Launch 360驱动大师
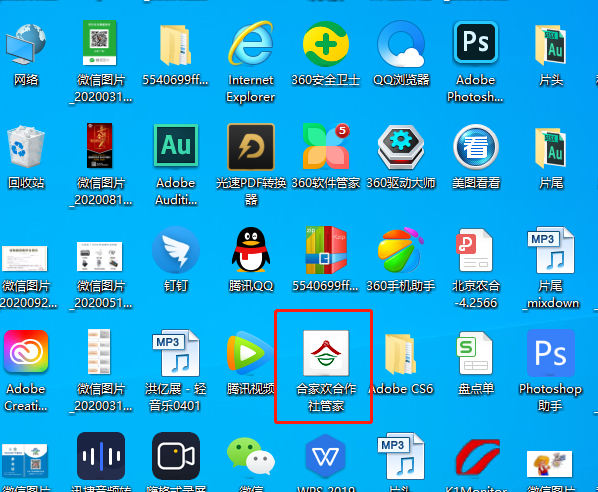Image resolution: width=598 pixels, height=492 pixels. click(400, 146)
